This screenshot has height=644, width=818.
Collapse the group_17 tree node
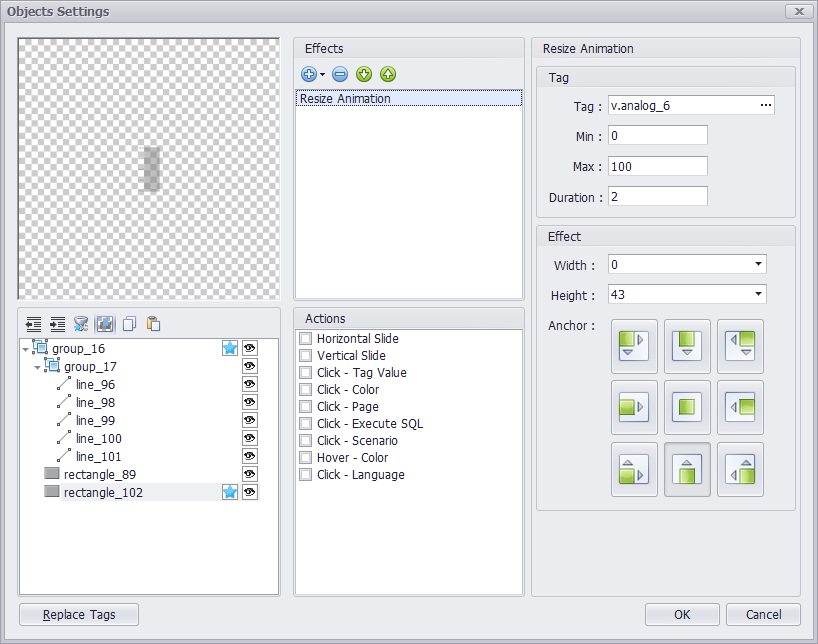coord(37,367)
